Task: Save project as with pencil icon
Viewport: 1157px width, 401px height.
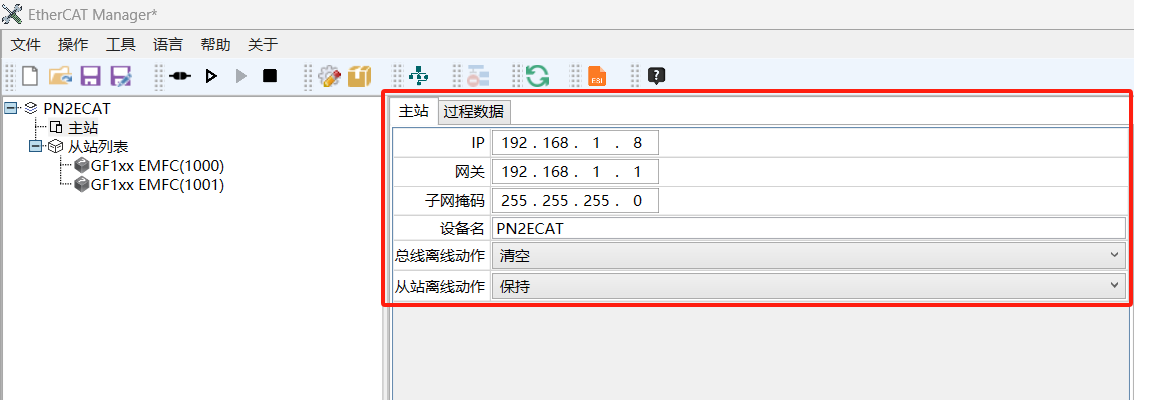Action: (120, 75)
